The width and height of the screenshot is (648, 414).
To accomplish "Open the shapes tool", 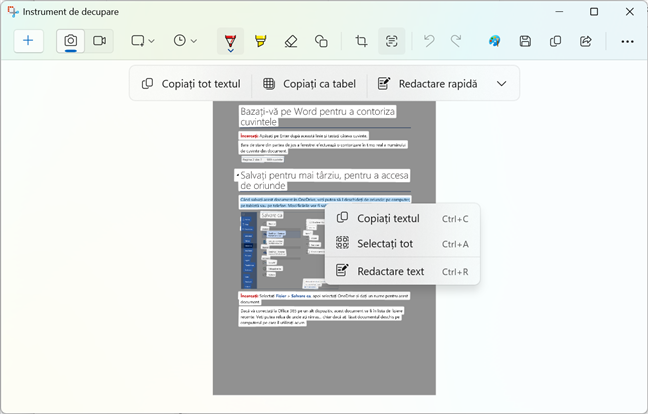I will coord(321,41).
